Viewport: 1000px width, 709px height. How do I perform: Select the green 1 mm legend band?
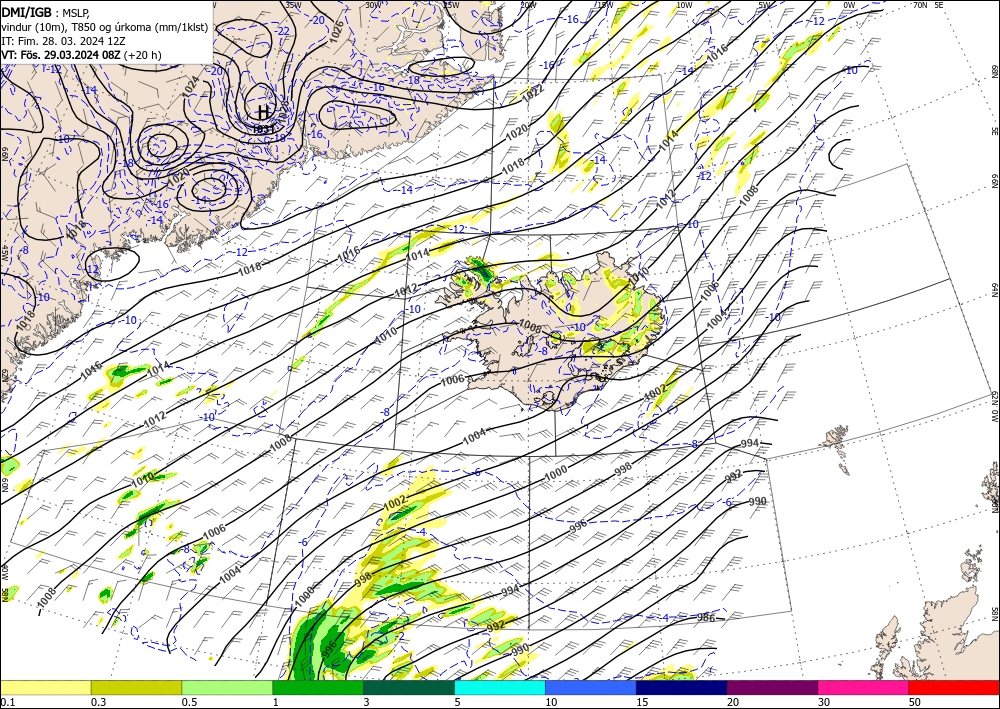[x=318, y=687]
